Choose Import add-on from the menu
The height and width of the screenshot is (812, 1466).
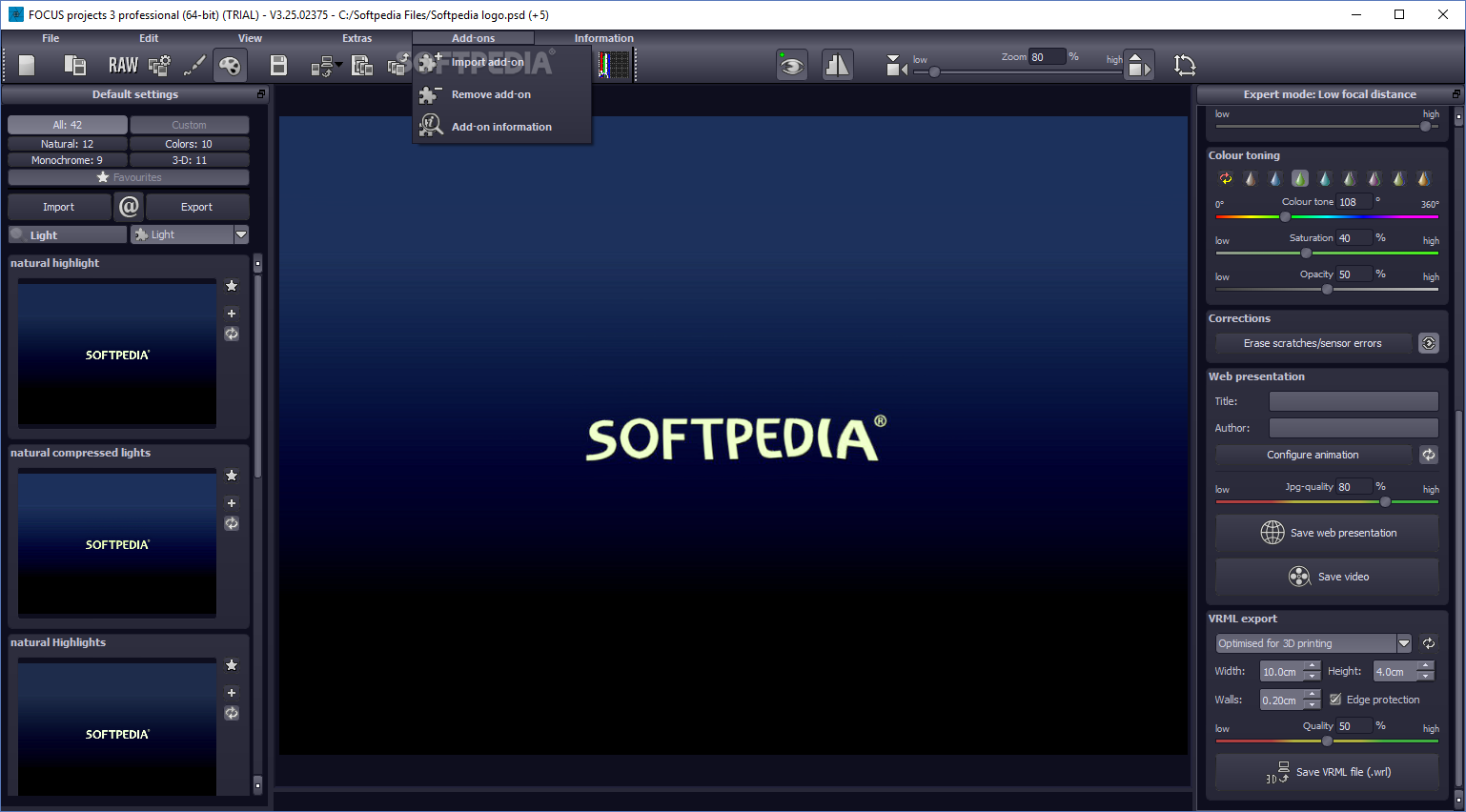[x=501, y=62]
